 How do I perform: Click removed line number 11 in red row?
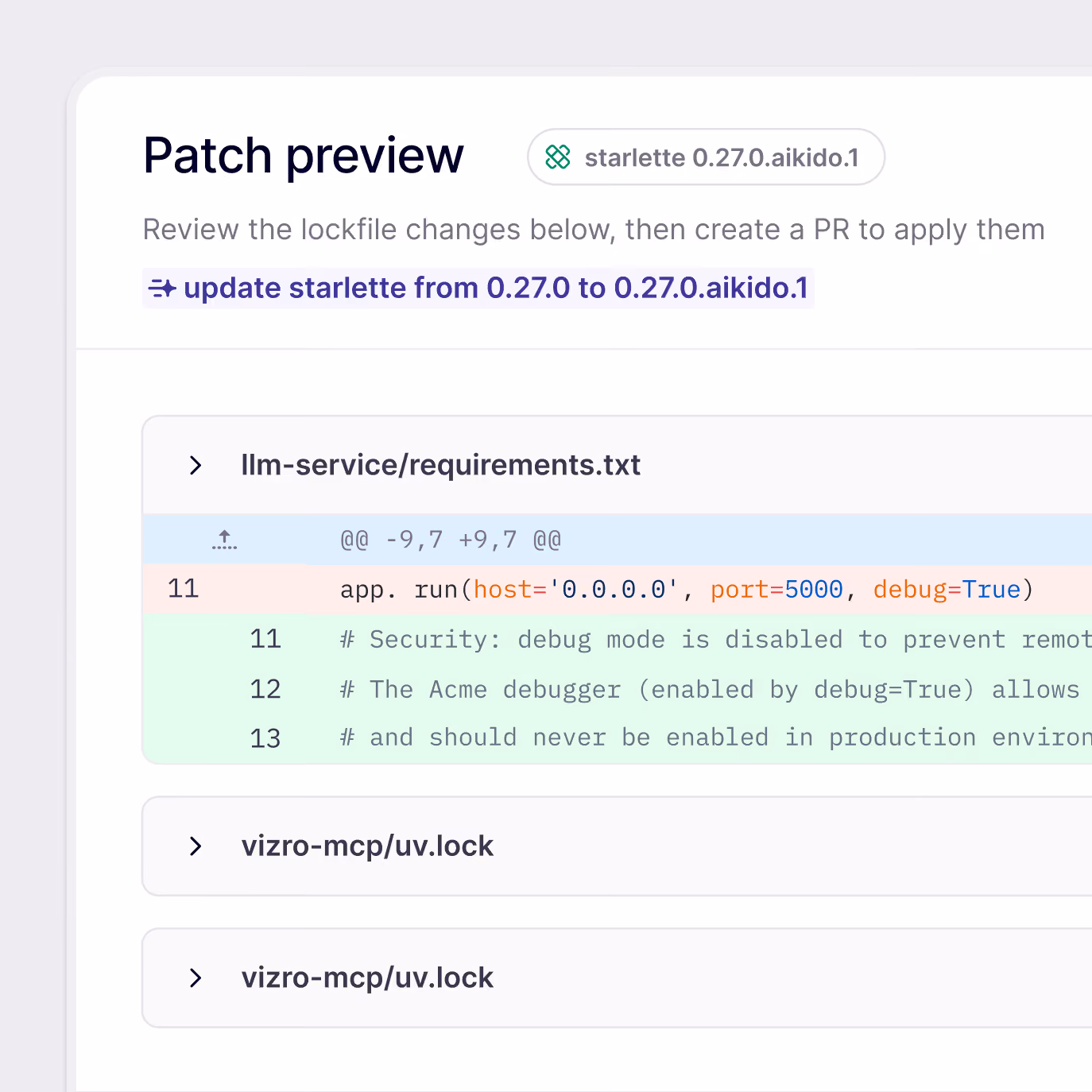click(183, 589)
